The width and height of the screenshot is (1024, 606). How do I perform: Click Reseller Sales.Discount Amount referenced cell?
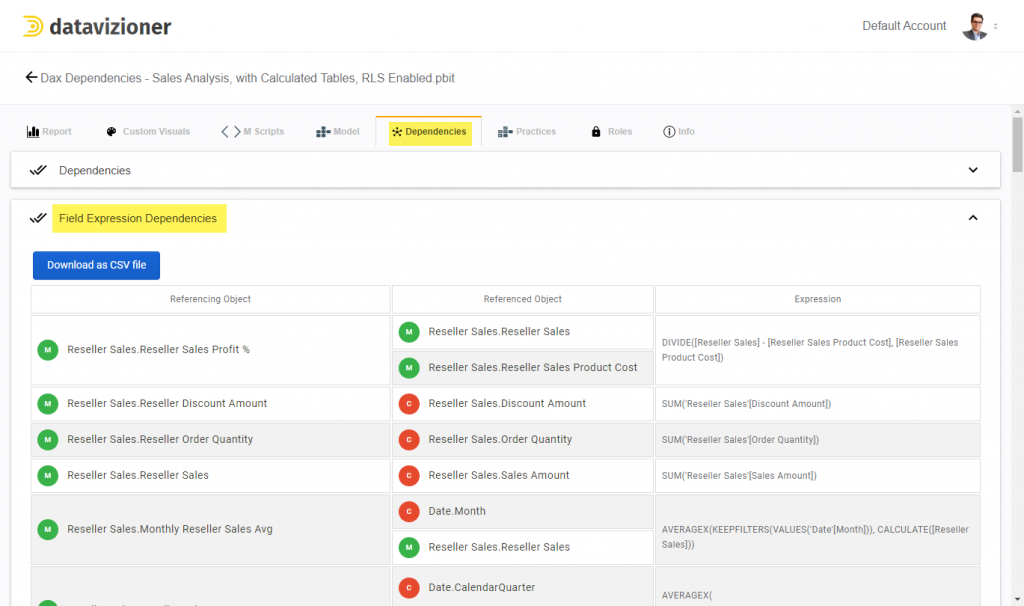[x=522, y=404]
